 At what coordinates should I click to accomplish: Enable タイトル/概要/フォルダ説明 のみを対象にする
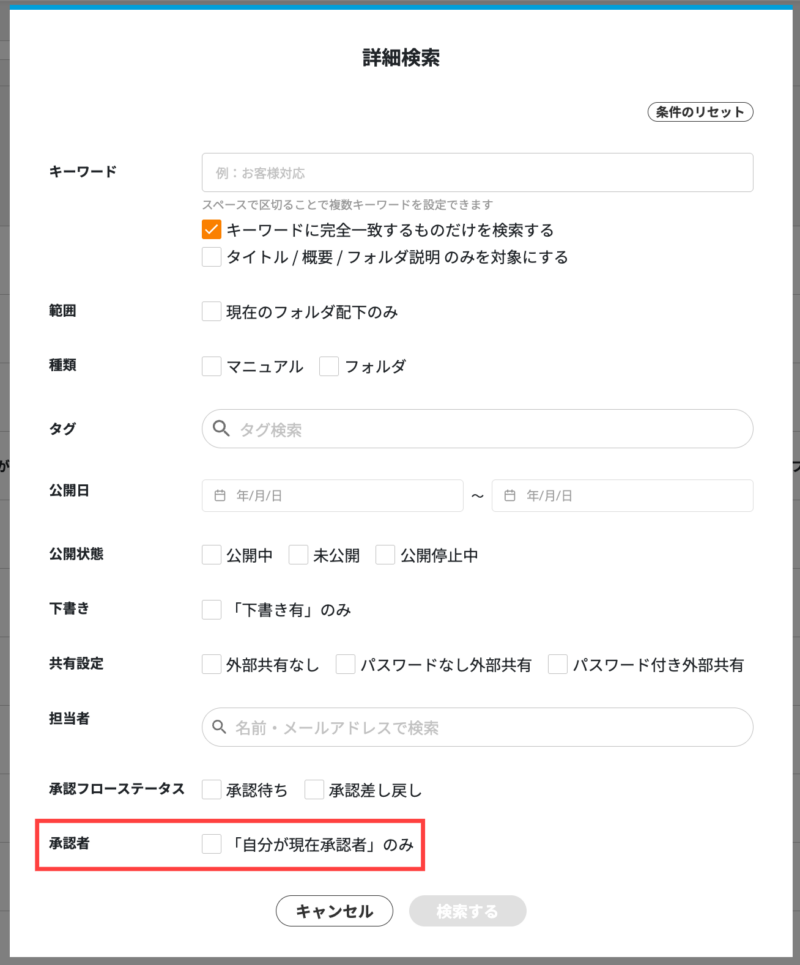pyautogui.click(x=211, y=256)
